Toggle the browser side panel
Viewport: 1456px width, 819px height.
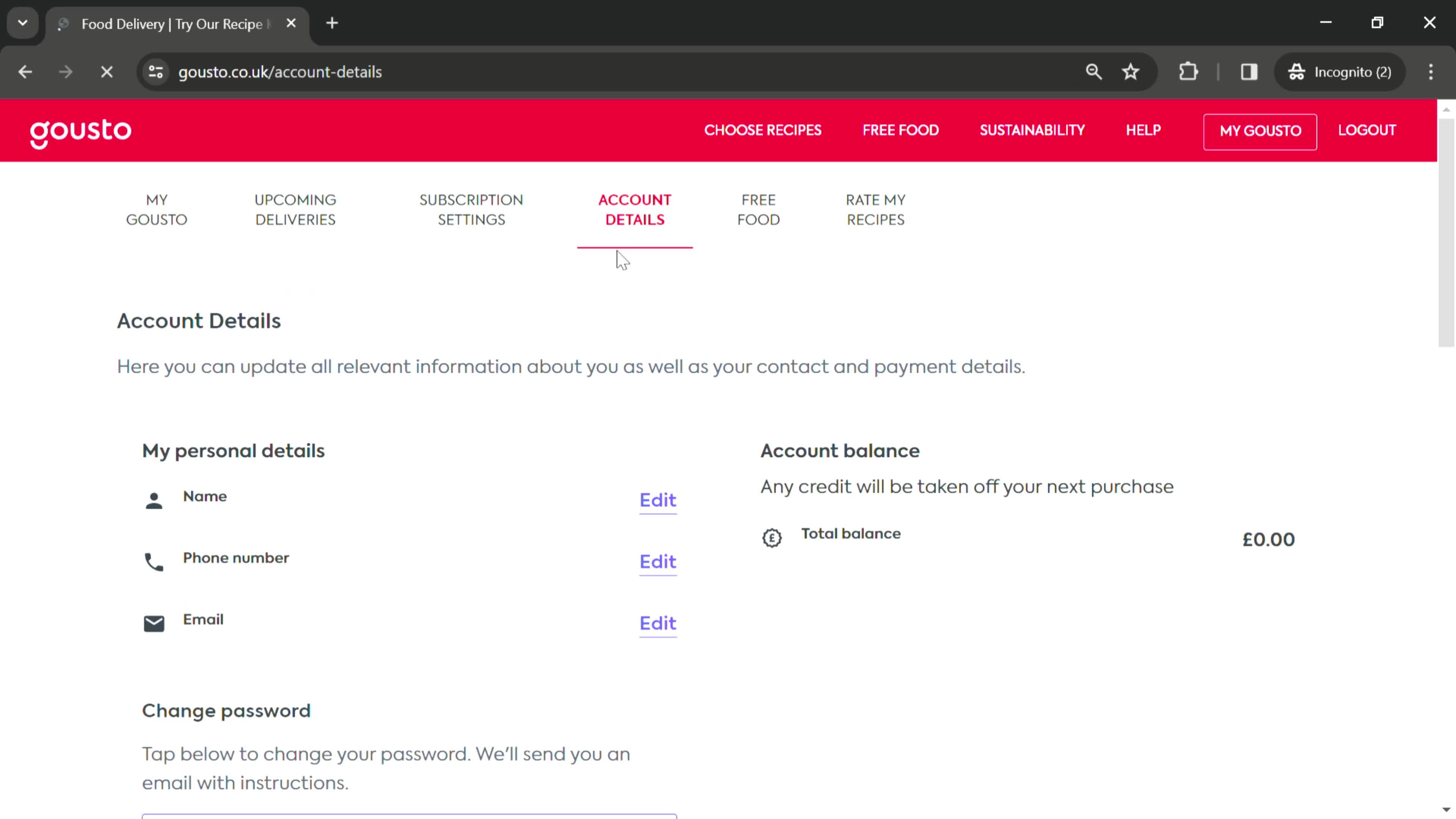[1249, 72]
